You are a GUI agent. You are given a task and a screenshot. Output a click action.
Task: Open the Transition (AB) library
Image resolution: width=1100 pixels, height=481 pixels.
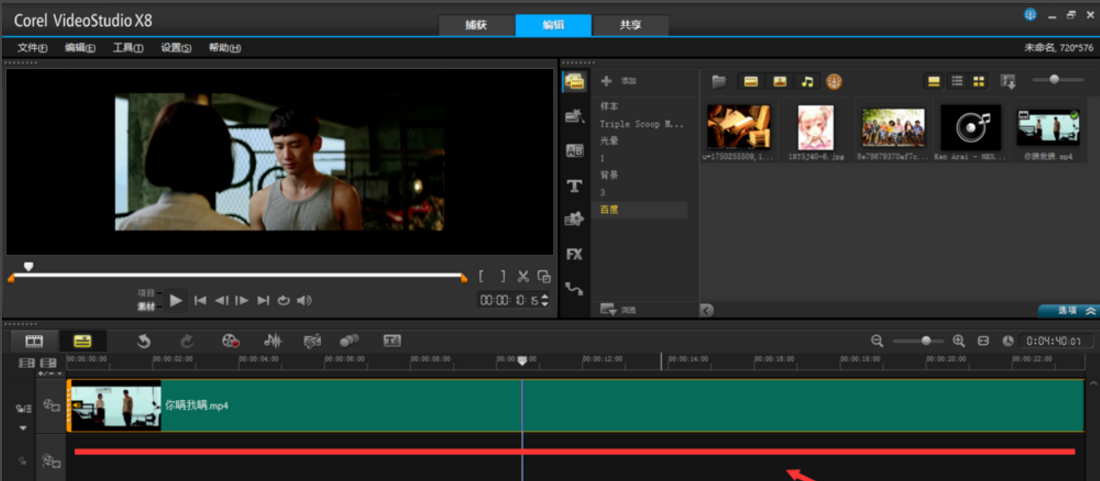[574, 151]
